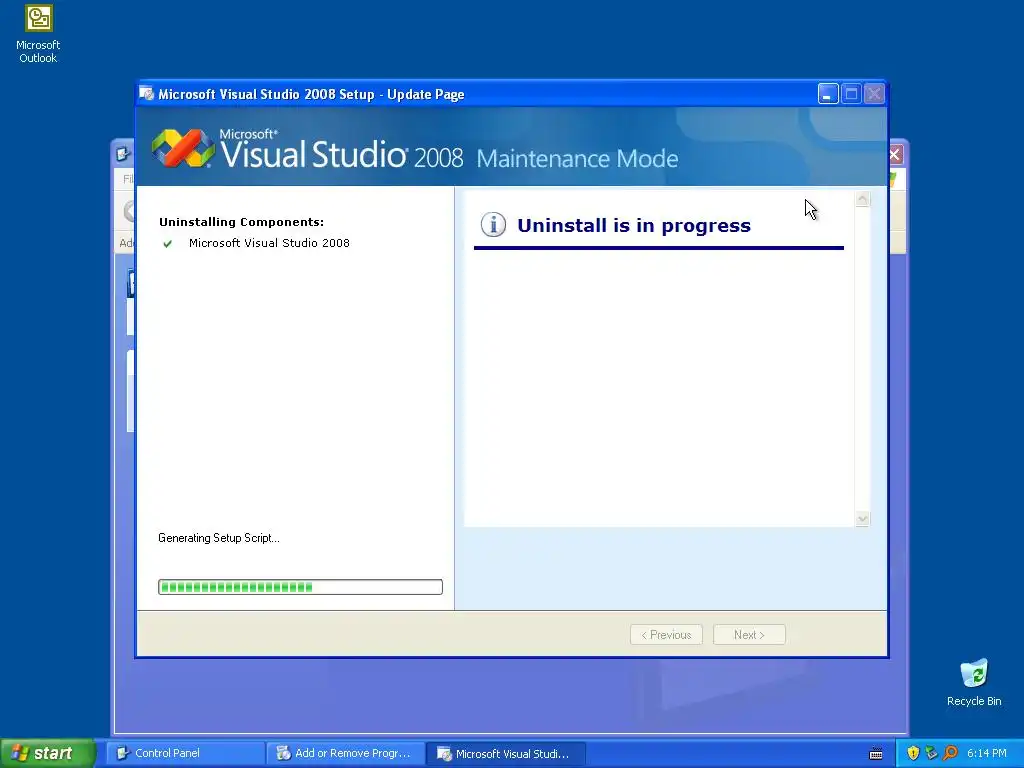This screenshot has width=1024, height=768.
Task: Click the Uninstalling Components heading
Action: point(242,222)
